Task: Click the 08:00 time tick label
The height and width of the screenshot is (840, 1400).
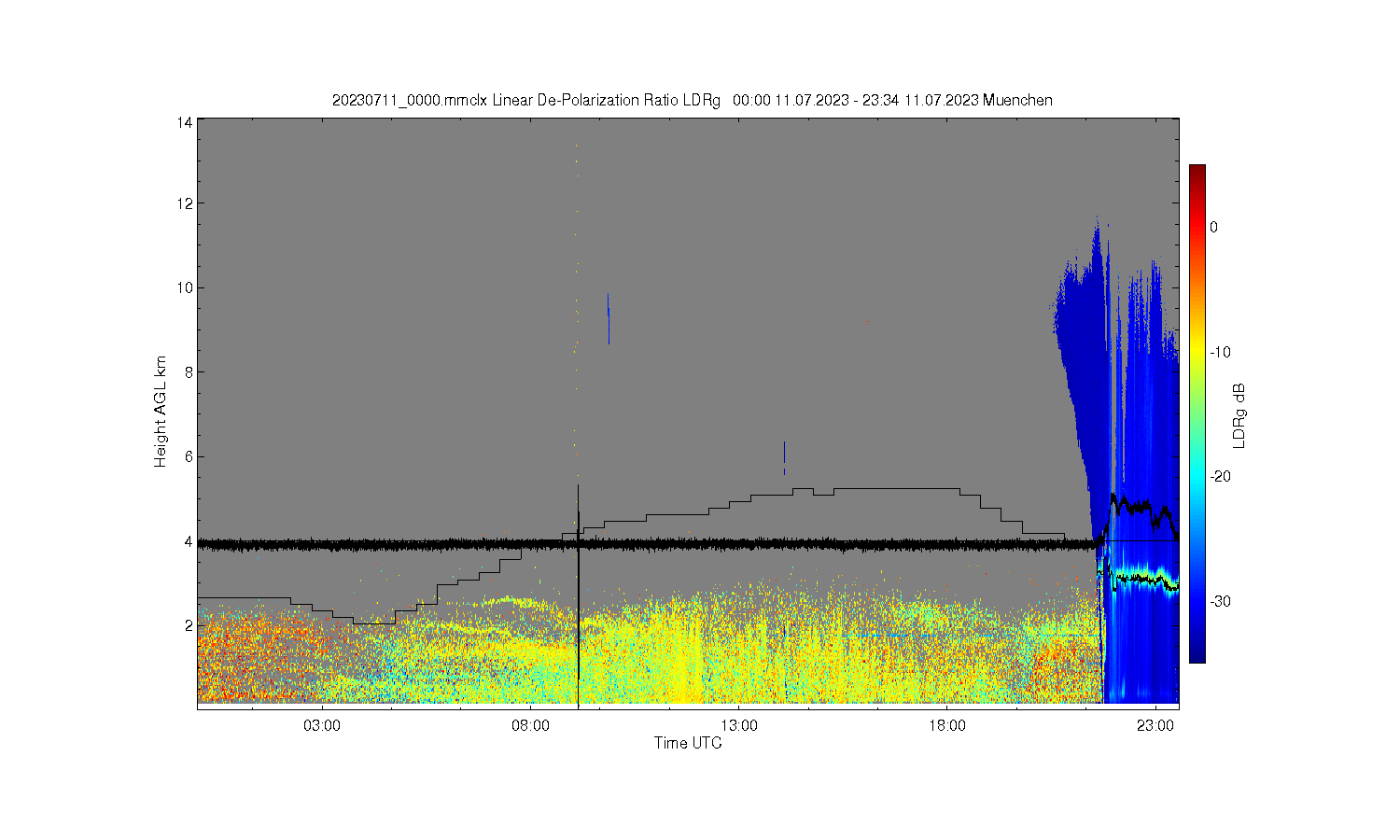Action: click(531, 726)
